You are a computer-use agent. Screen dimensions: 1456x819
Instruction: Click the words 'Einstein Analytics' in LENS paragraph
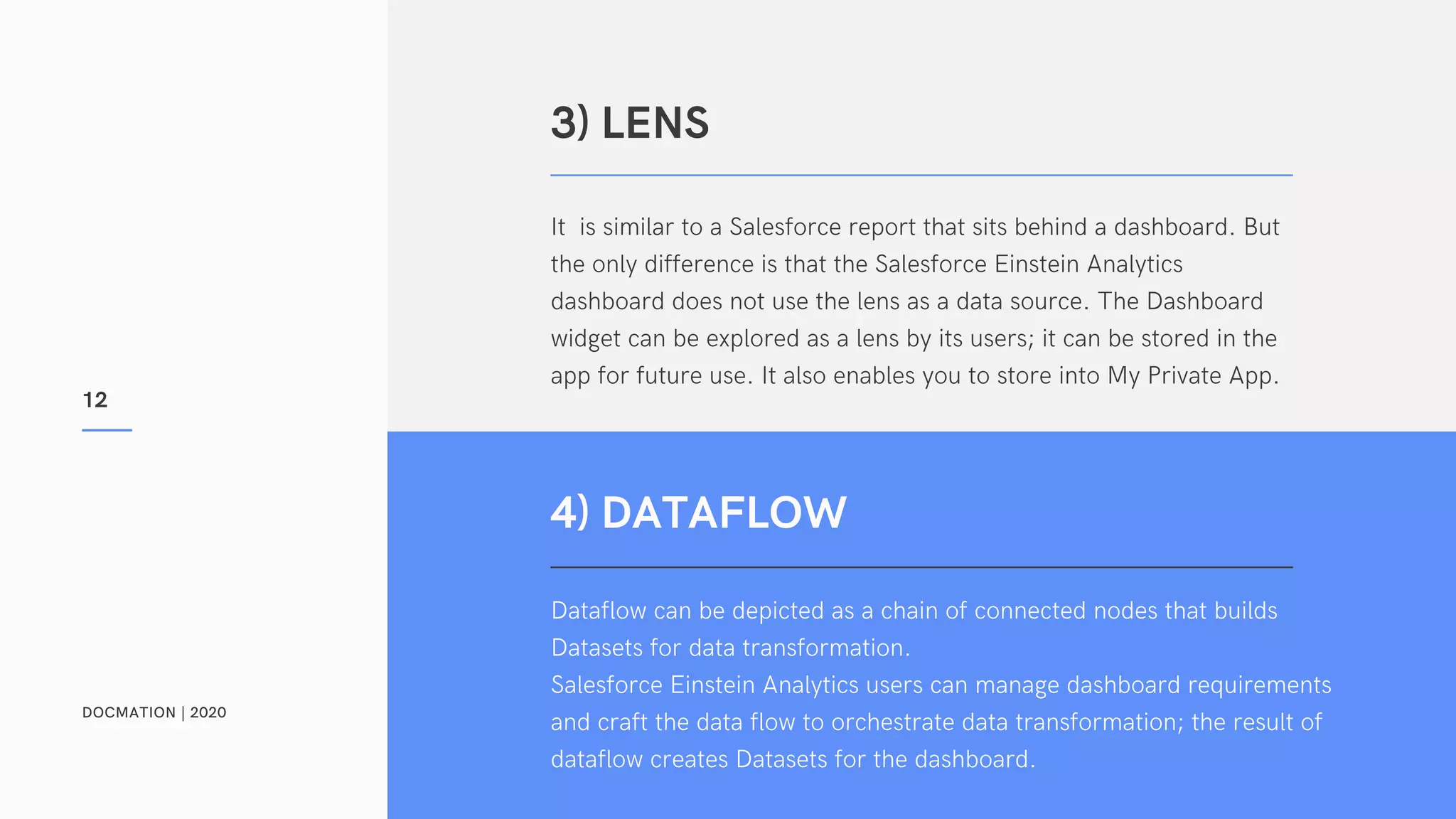tap(1088, 264)
